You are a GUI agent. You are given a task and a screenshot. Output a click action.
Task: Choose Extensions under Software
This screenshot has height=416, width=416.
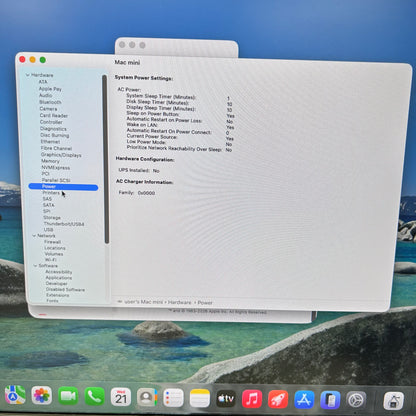pyautogui.click(x=58, y=295)
